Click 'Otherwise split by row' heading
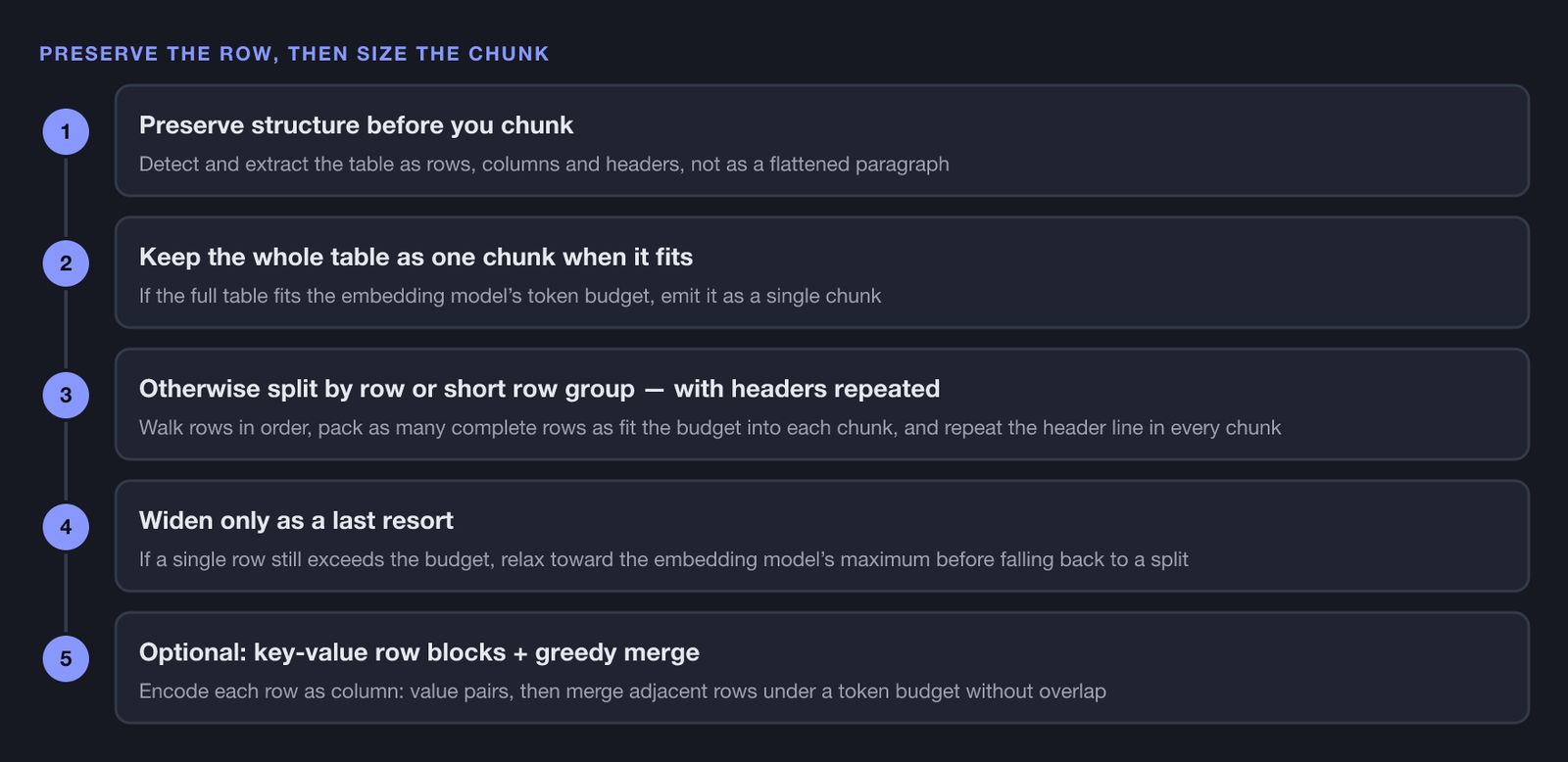The width and height of the screenshot is (1568, 762). click(539, 389)
